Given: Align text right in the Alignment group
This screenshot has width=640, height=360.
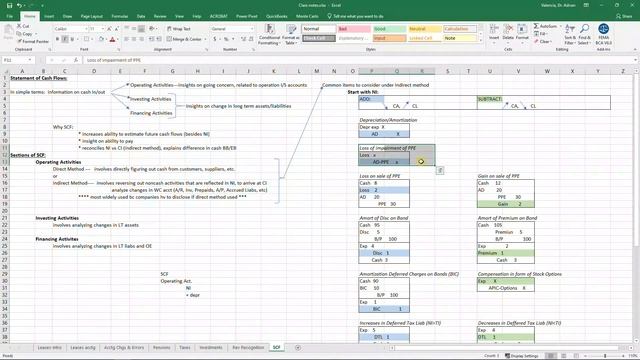Looking at the screenshot, I should [141, 39].
